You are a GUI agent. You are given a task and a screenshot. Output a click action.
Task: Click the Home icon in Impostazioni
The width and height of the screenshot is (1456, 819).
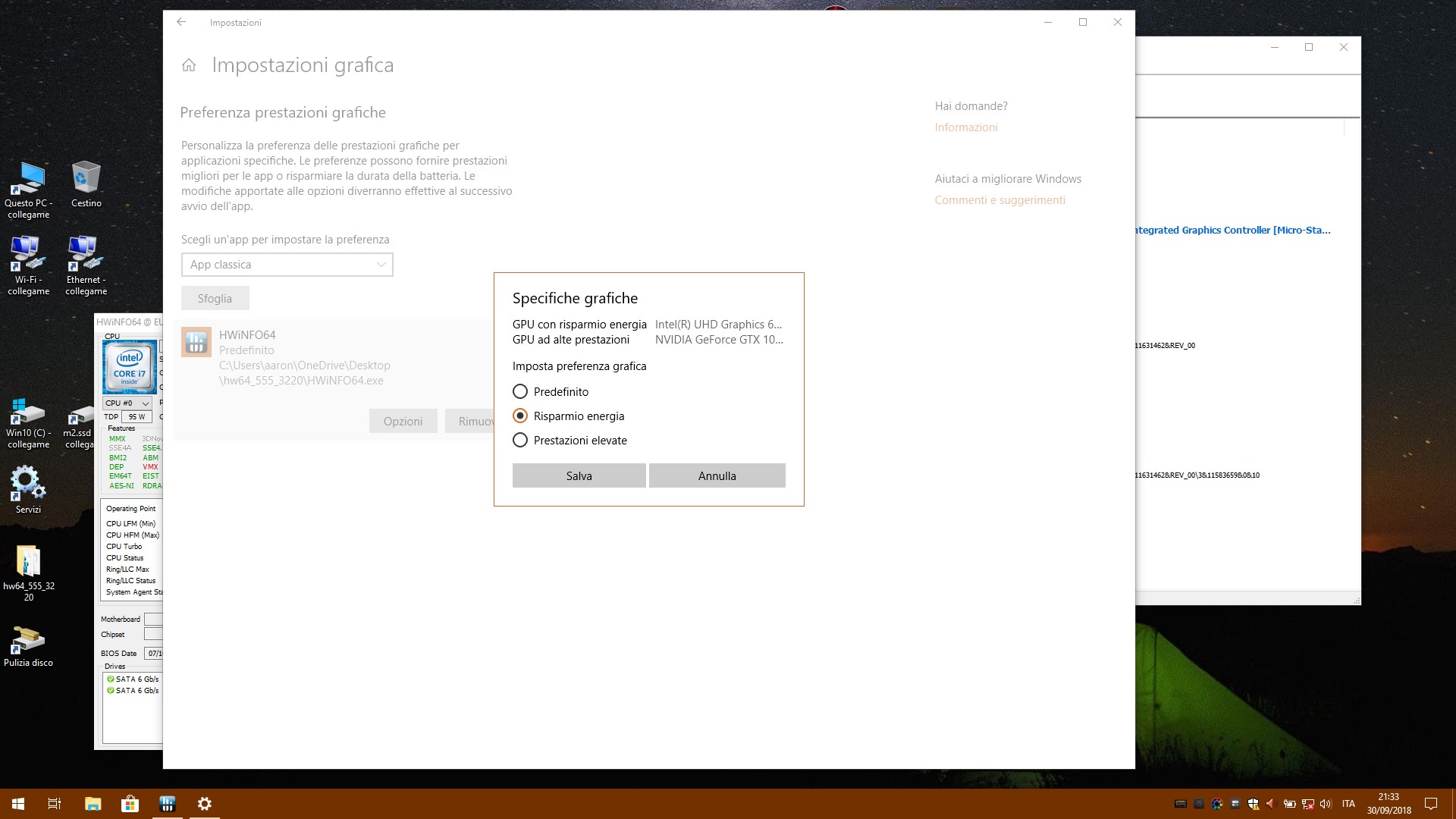[189, 65]
